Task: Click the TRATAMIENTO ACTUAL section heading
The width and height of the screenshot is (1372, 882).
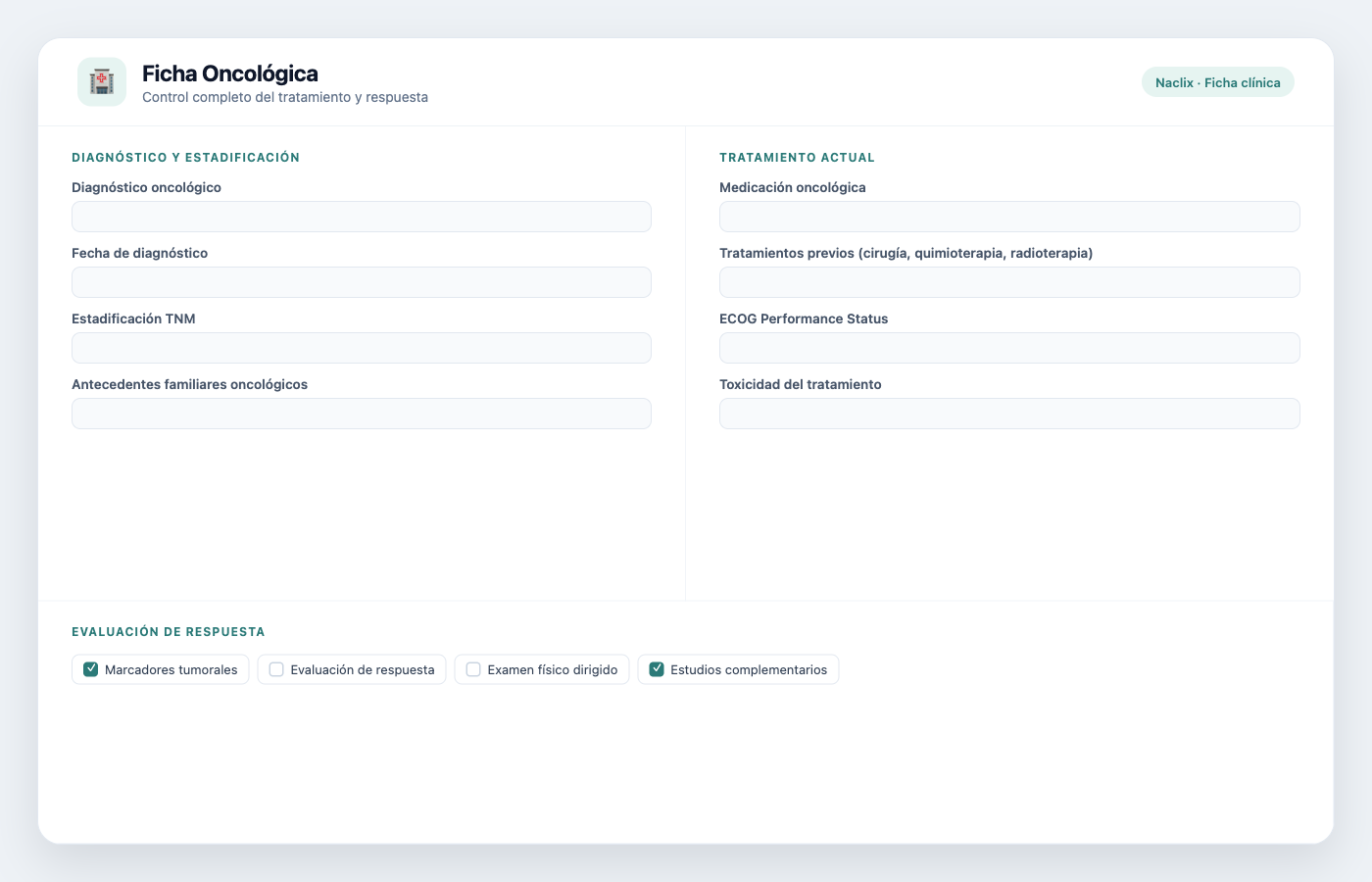Action: click(x=797, y=157)
